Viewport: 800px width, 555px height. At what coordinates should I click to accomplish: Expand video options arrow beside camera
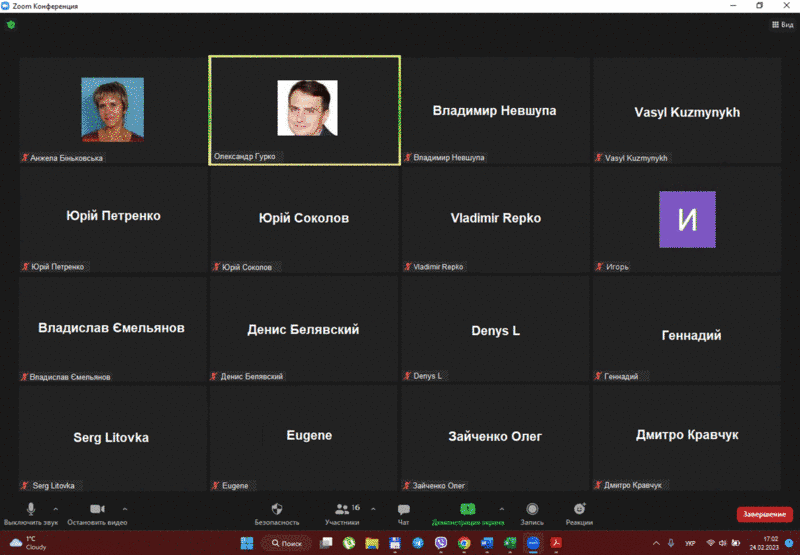(x=125, y=507)
